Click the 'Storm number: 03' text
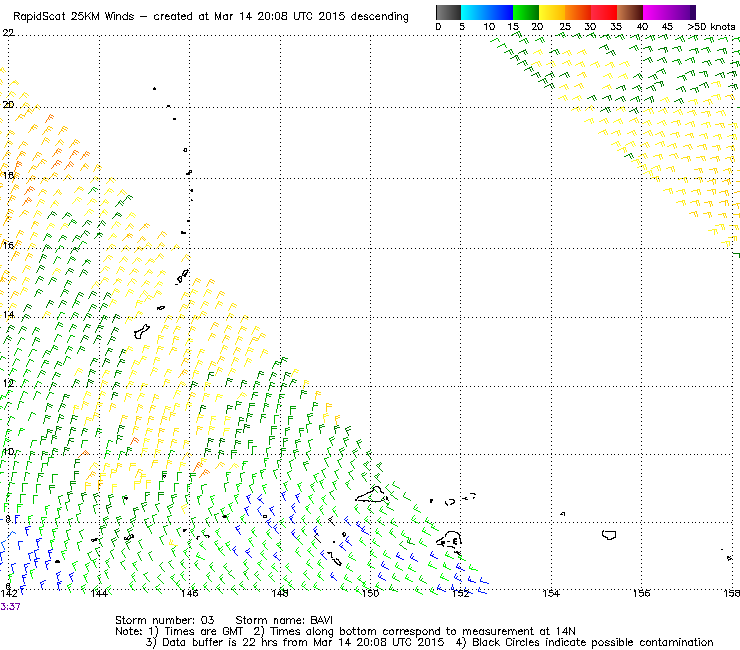 click(165, 620)
